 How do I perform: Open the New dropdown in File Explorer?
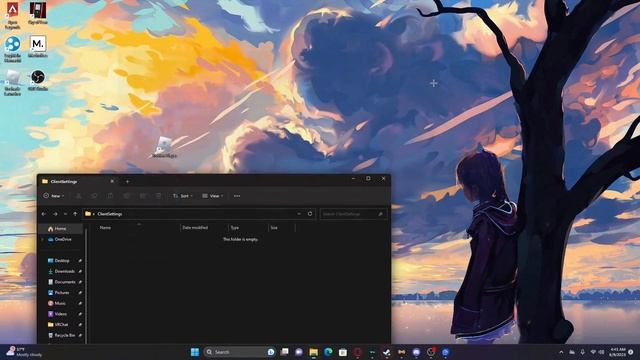(54, 196)
